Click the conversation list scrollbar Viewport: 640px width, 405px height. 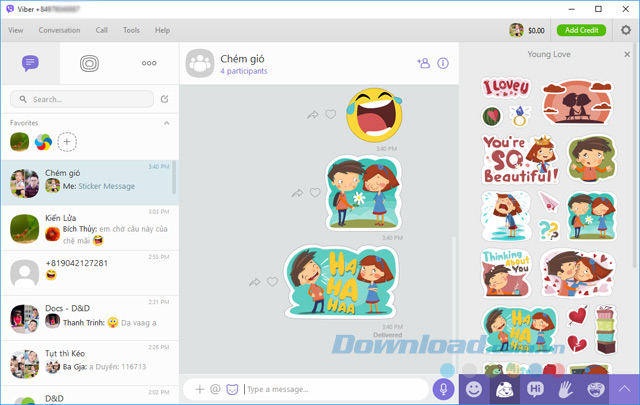(x=174, y=177)
